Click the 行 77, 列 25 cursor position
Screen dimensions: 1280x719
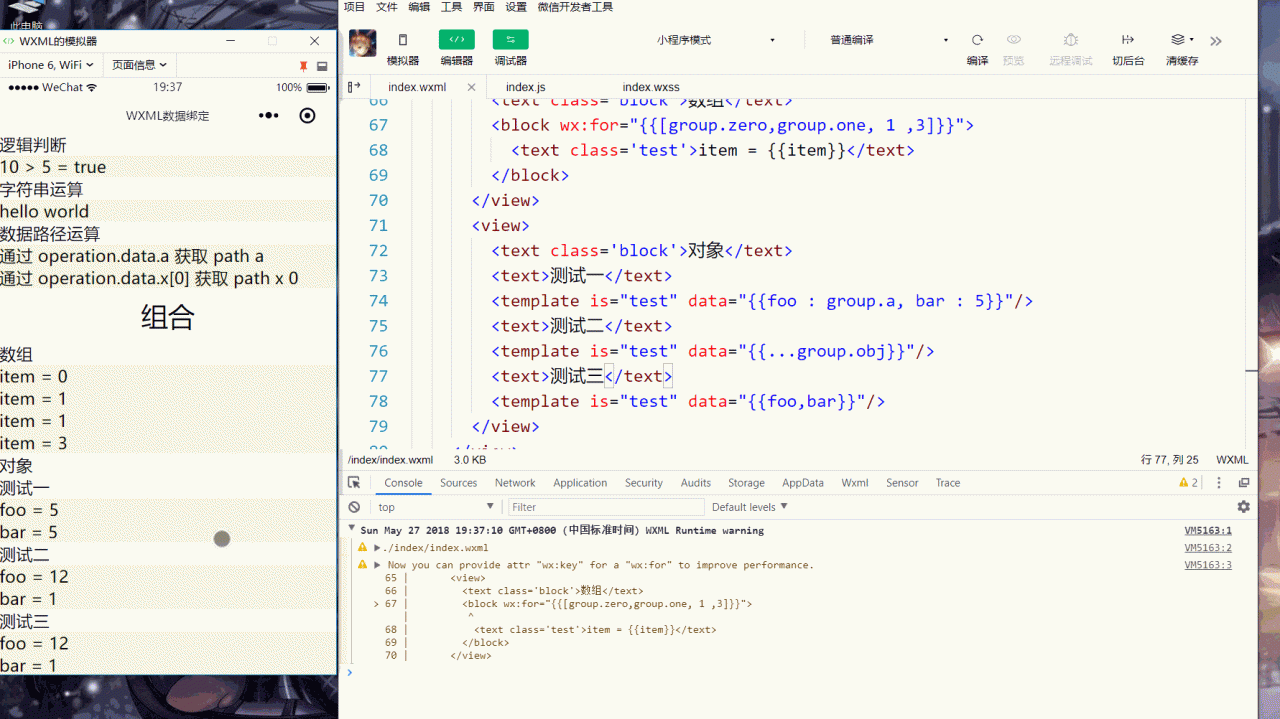1170,460
